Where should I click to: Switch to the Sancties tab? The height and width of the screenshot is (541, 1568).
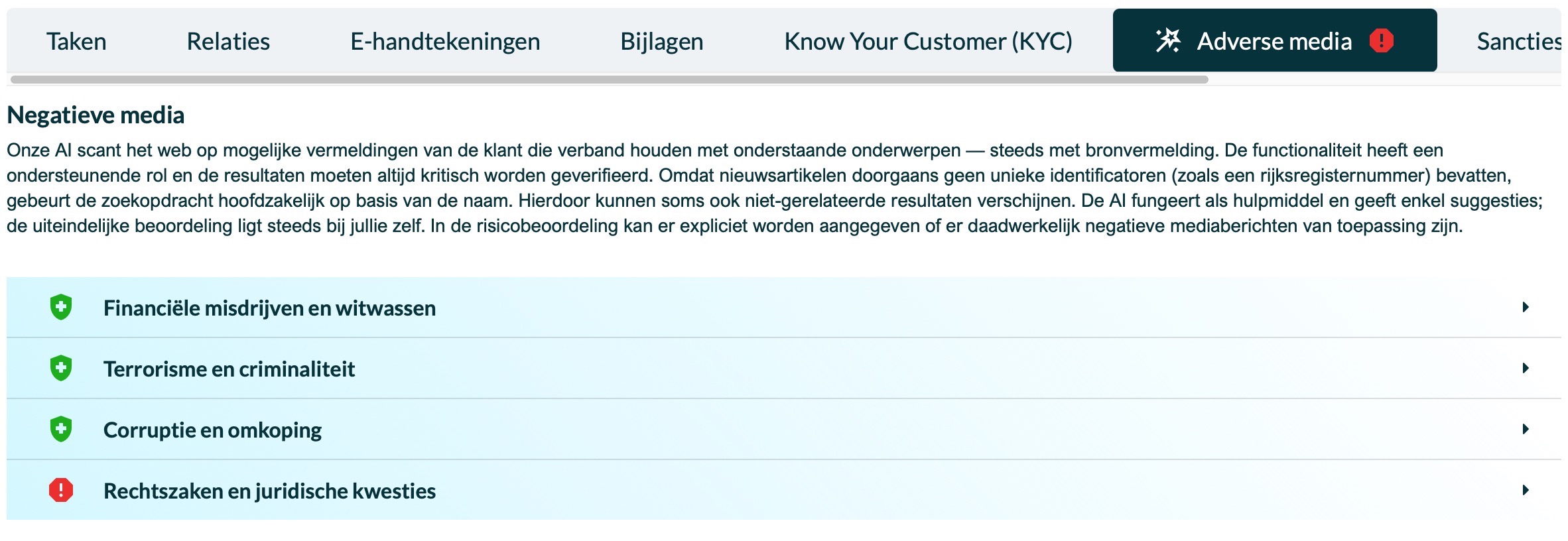tap(1519, 41)
